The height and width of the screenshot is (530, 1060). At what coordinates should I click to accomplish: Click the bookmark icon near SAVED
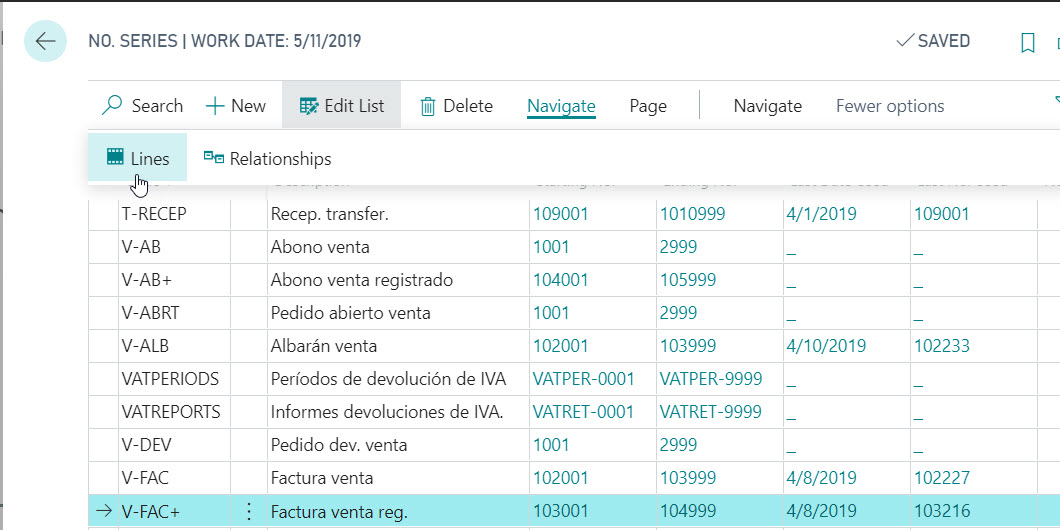pos(1027,42)
